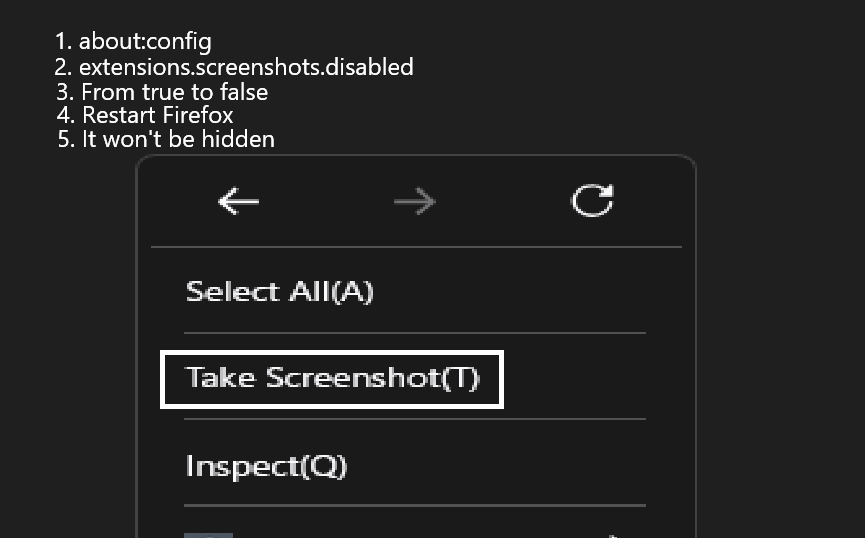Click the separator line below Inspect(Q)
This screenshot has width=865, height=538.
point(415,505)
